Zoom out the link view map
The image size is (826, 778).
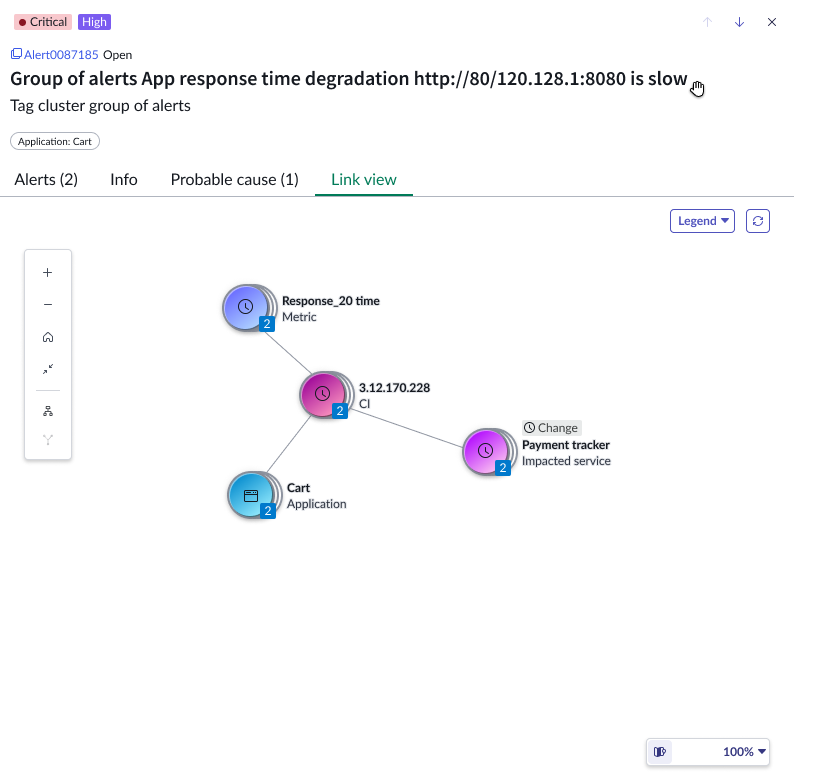[47, 304]
